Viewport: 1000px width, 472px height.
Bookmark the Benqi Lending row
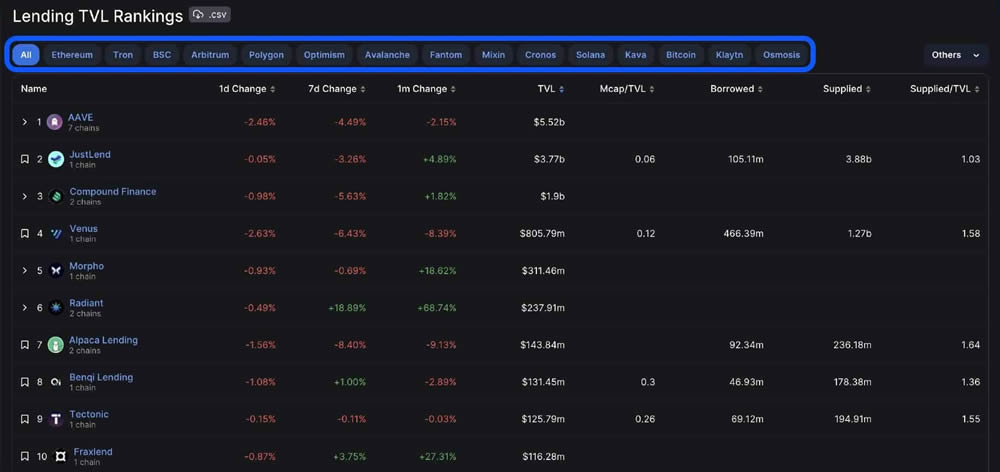pyautogui.click(x=25, y=382)
